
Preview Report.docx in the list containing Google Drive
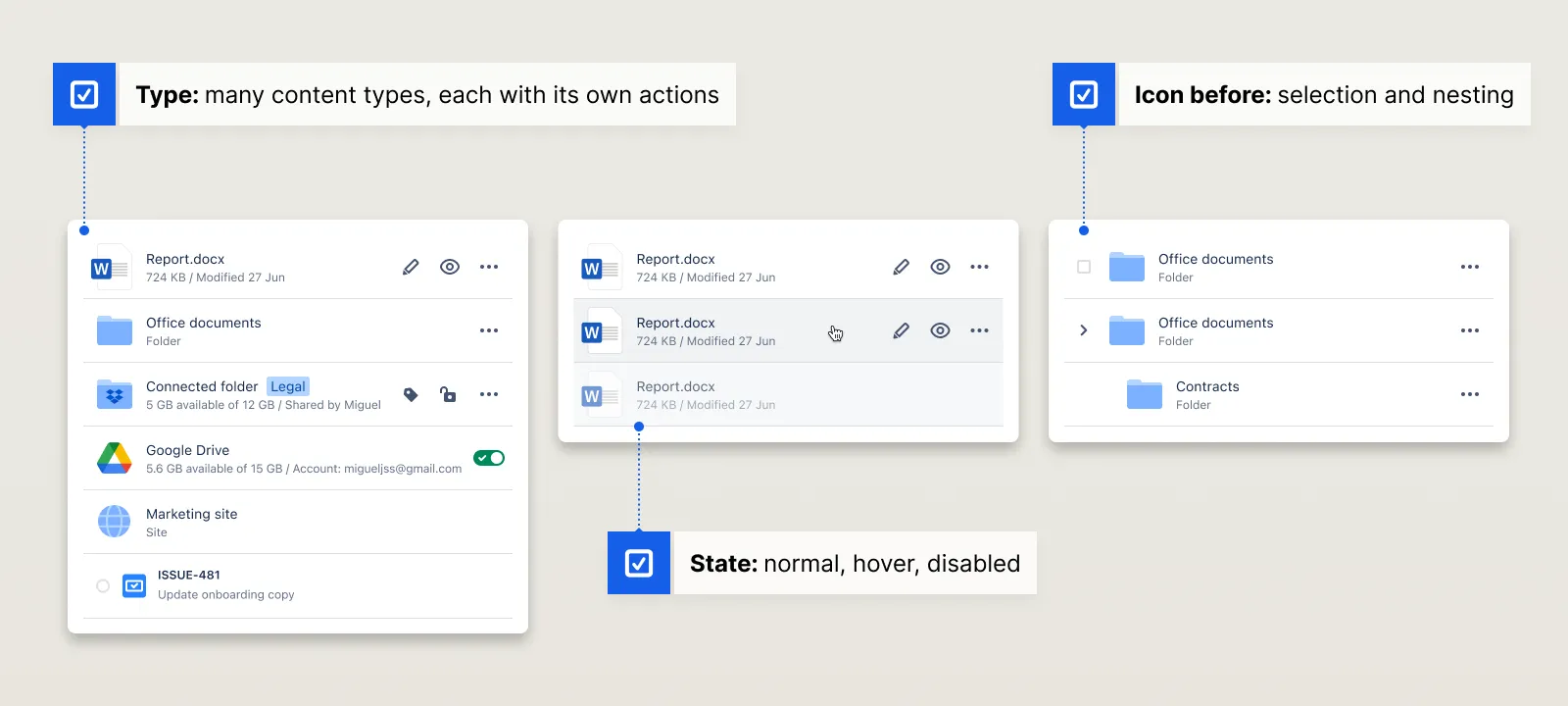click(x=450, y=267)
